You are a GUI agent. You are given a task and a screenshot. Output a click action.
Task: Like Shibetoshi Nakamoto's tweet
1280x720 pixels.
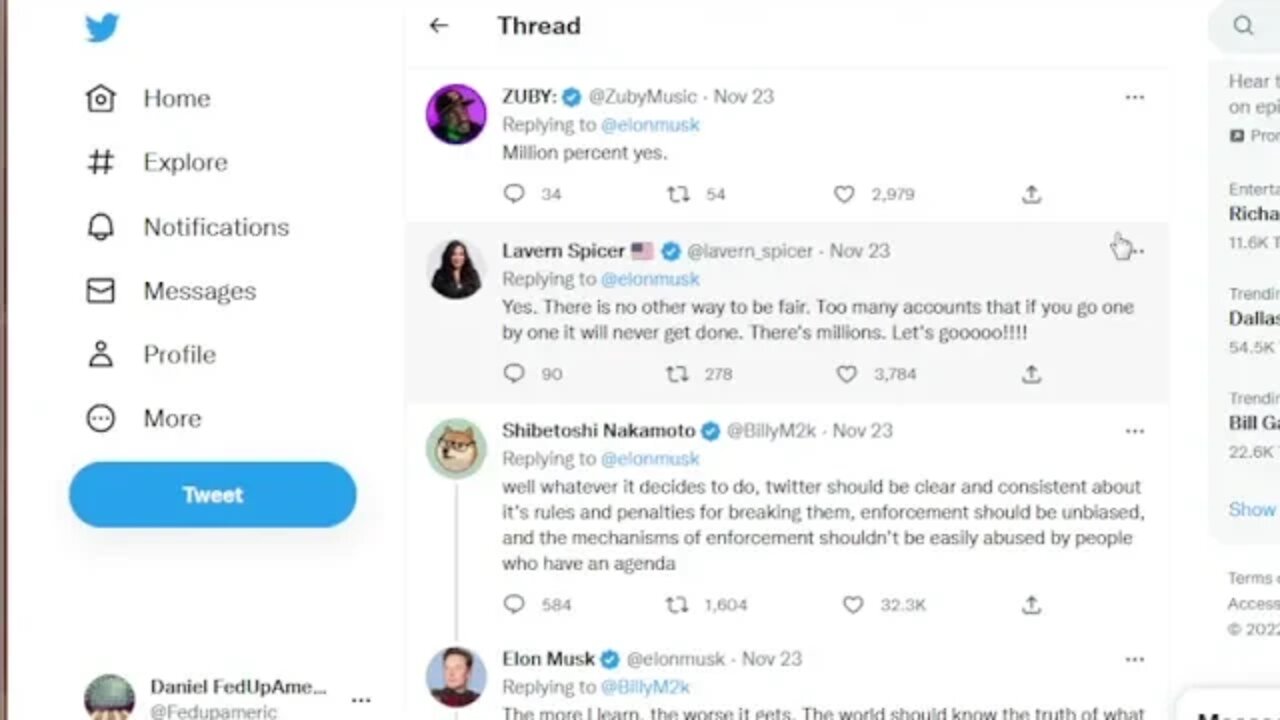pos(852,605)
